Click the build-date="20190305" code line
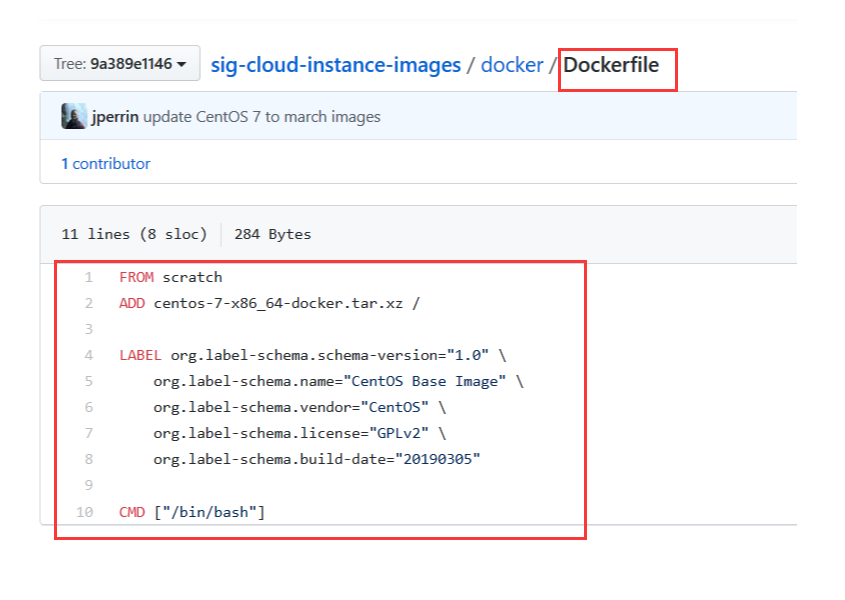The width and height of the screenshot is (845, 600). pos(317,459)
